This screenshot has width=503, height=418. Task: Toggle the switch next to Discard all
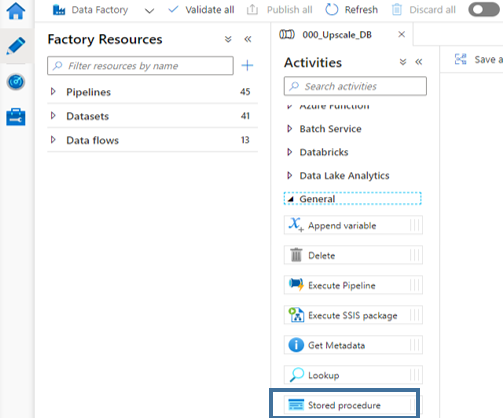pos(483,10)
